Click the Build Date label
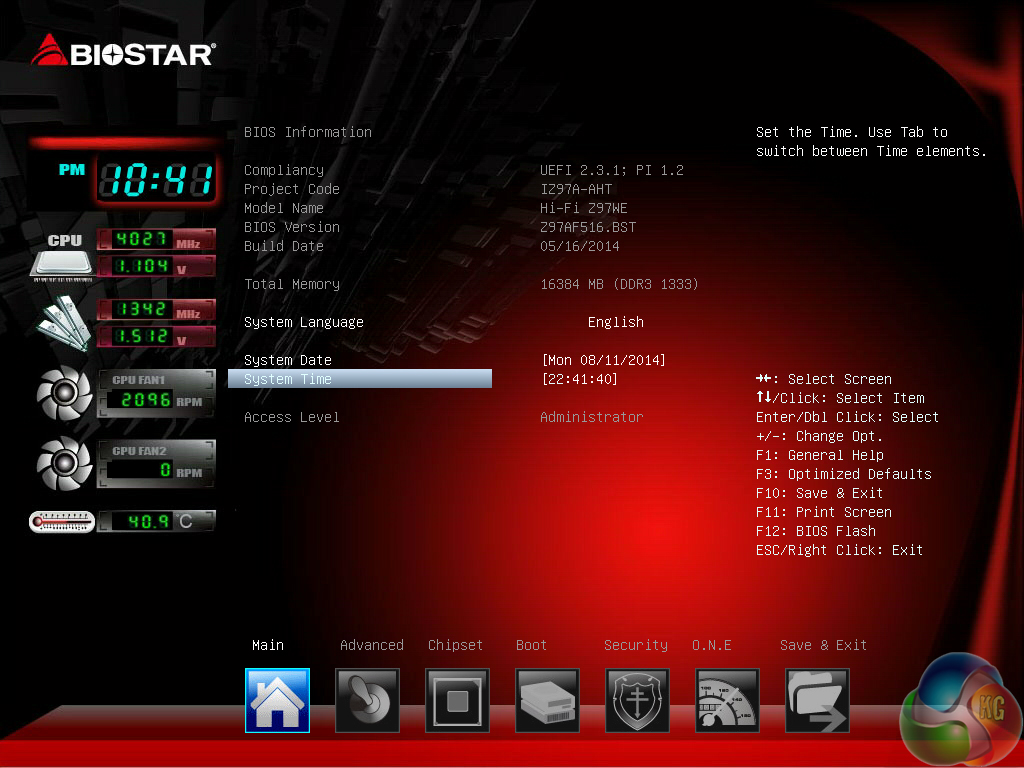The height and width of the screenshot is (768, 1024). click(x=283, y=246)
